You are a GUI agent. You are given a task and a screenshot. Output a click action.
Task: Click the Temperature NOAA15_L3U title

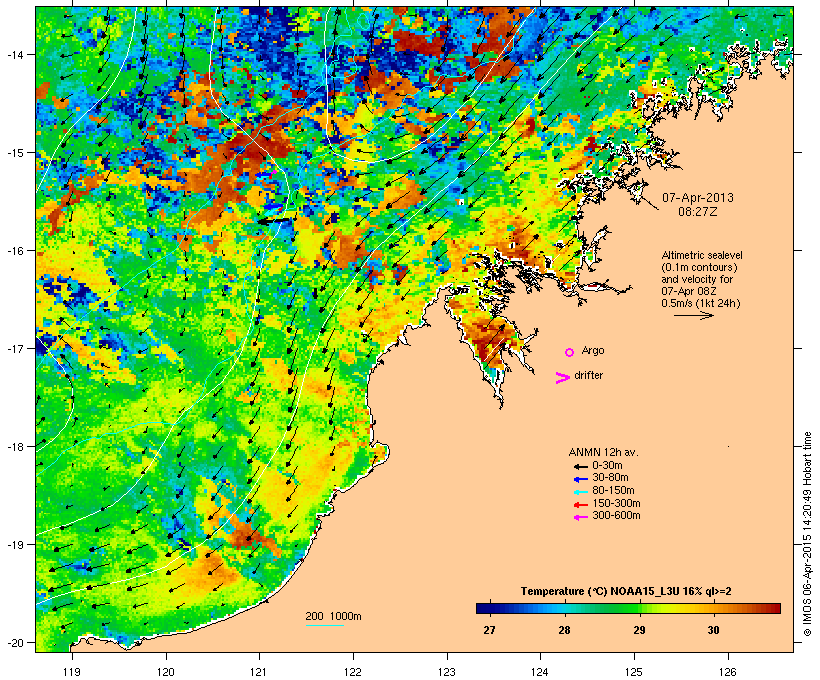[626, 592]
